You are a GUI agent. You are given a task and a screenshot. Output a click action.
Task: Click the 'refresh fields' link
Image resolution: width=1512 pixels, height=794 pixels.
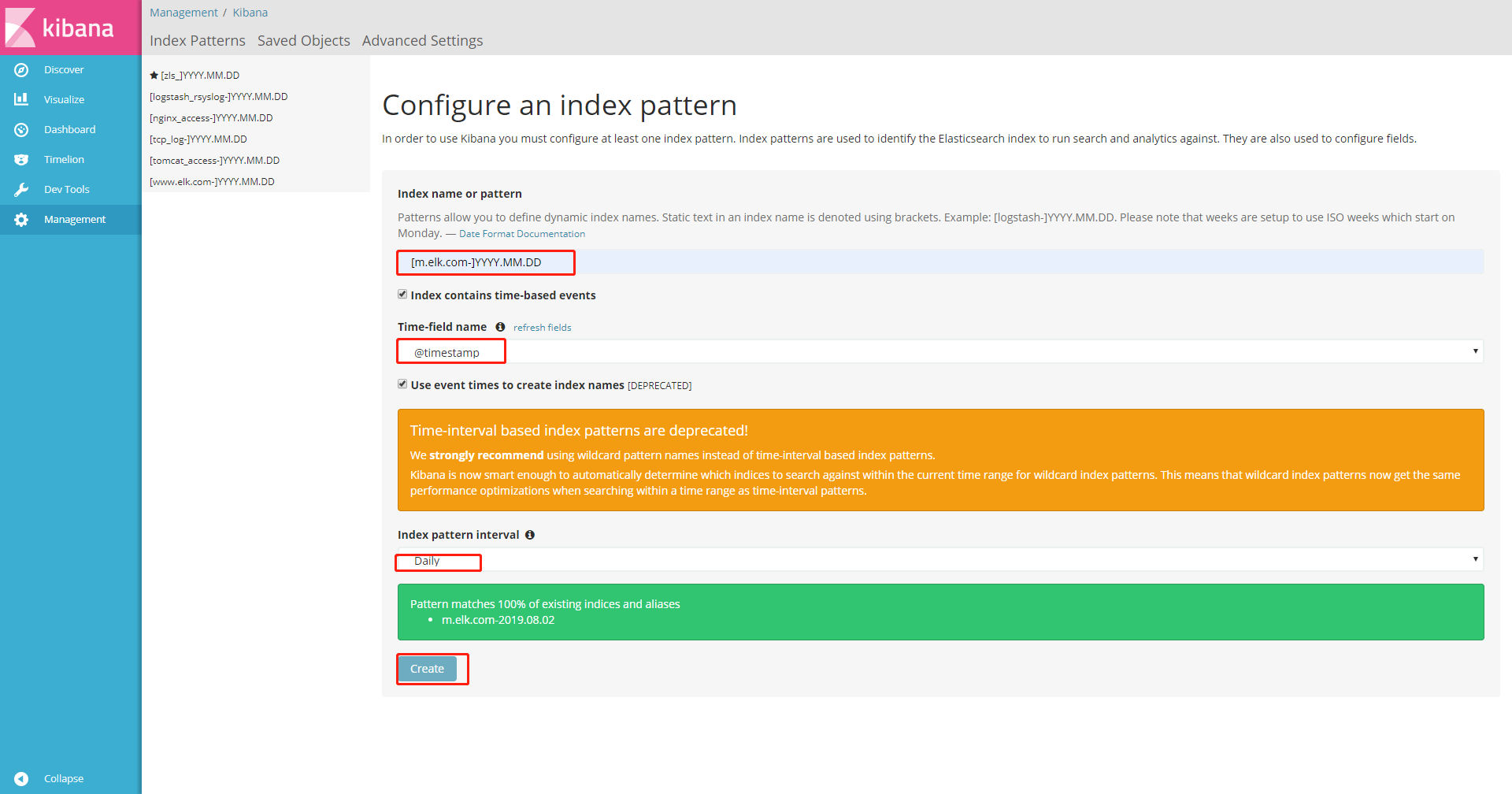(x=543, y=328)
